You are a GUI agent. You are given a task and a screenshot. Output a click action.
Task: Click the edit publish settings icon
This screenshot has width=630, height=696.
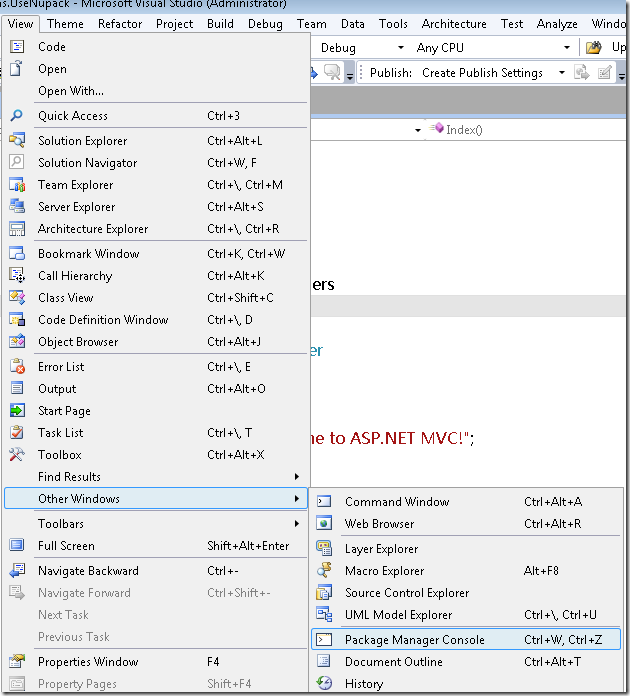pos(604,72)
